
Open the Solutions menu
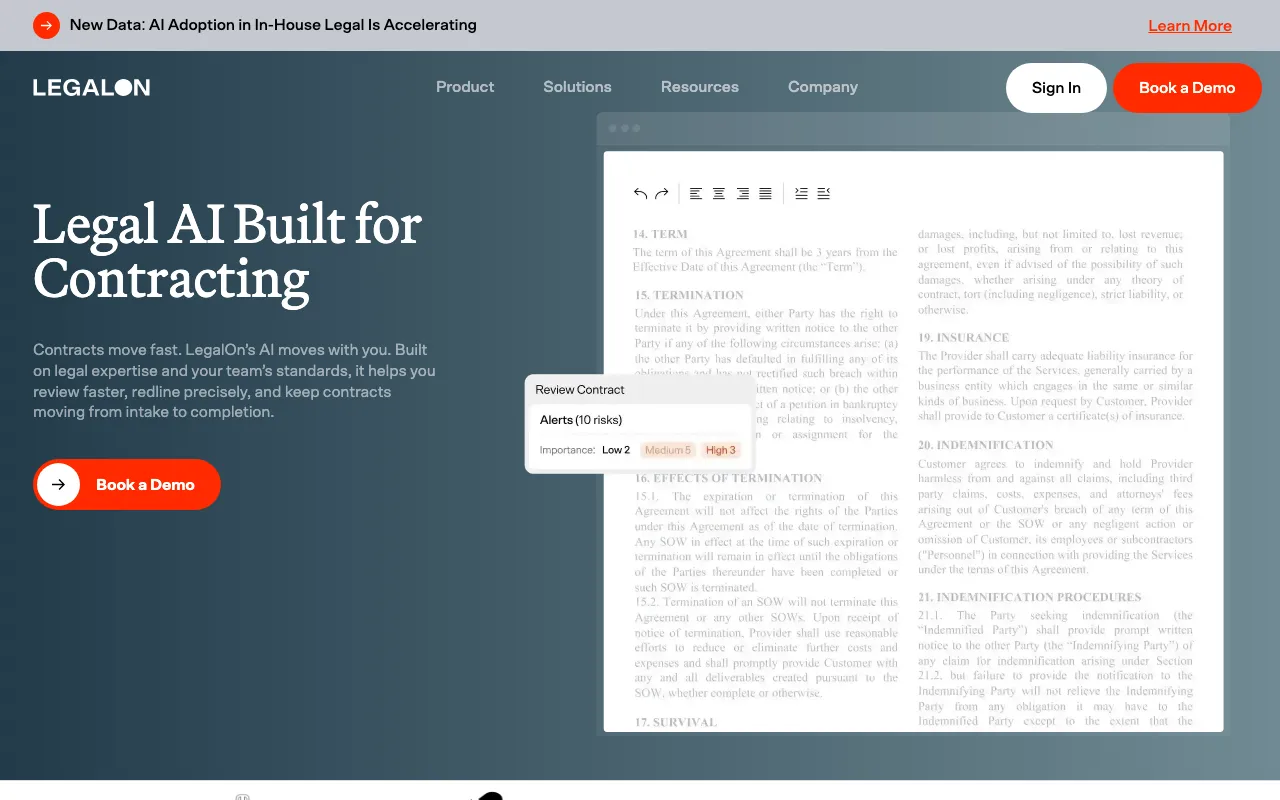tap(577, 87)
